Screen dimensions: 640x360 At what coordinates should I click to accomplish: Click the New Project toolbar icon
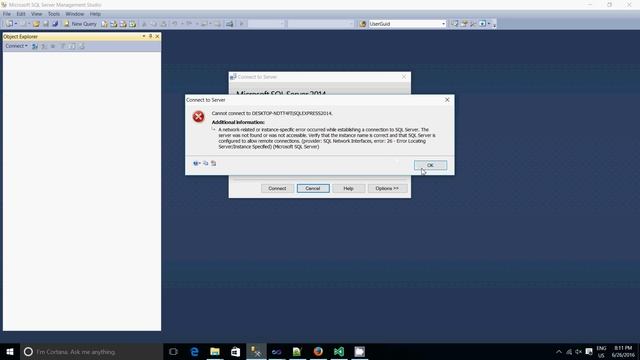[9, 24]
